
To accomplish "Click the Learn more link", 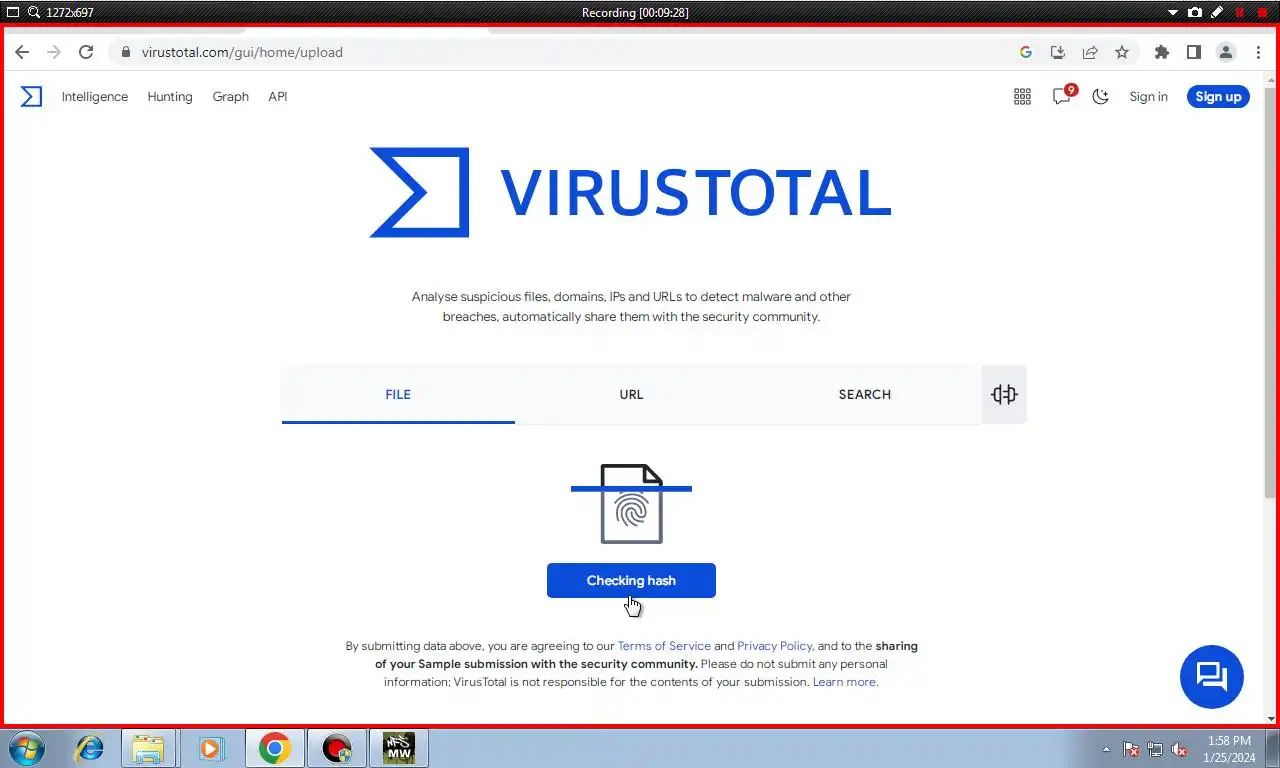I will (845, 682).
